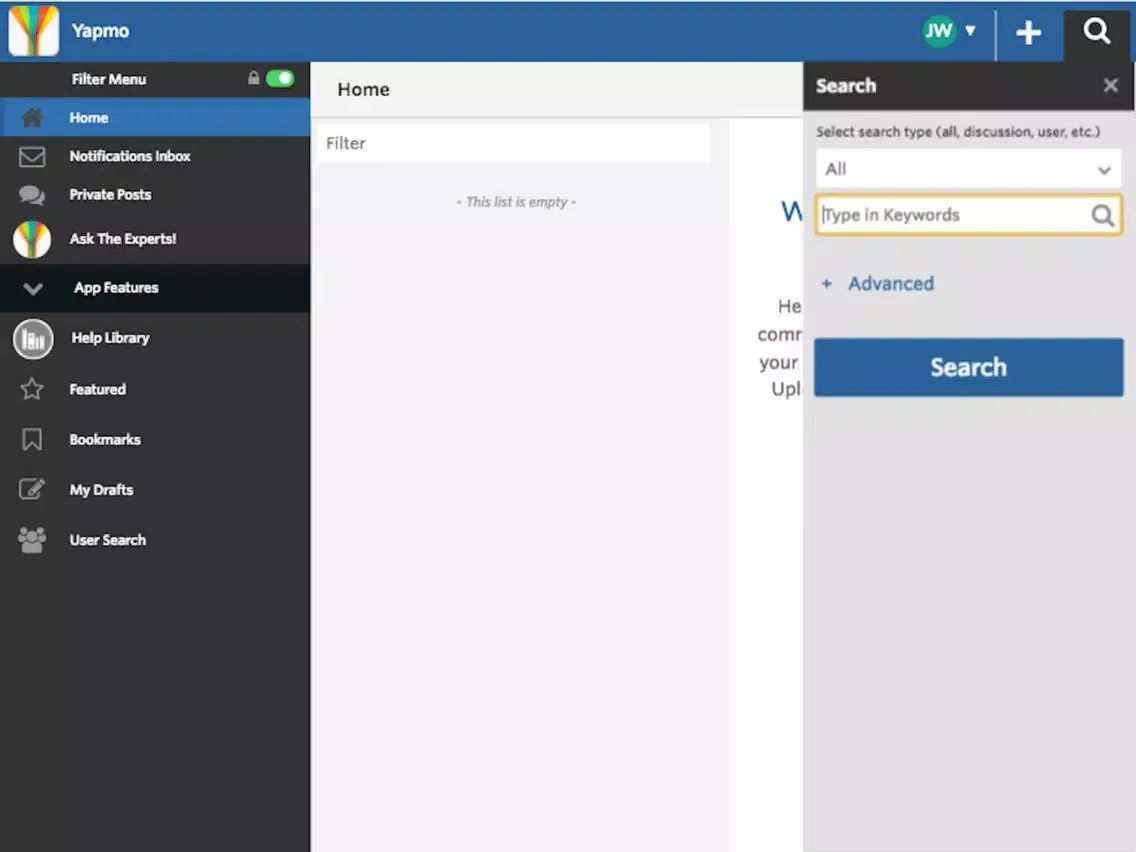
Task: Toggle the top bar search magnifier icon
Action: coord(1096,31)
